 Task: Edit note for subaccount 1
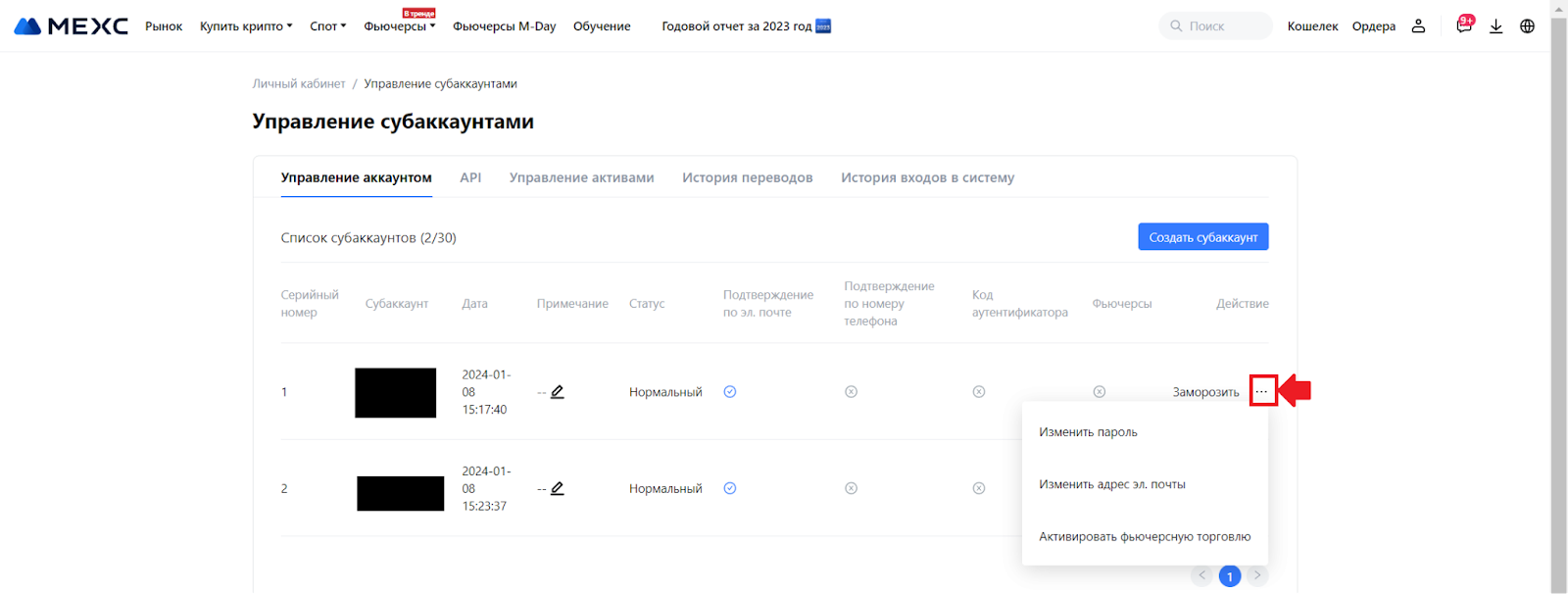coord(558,392)
